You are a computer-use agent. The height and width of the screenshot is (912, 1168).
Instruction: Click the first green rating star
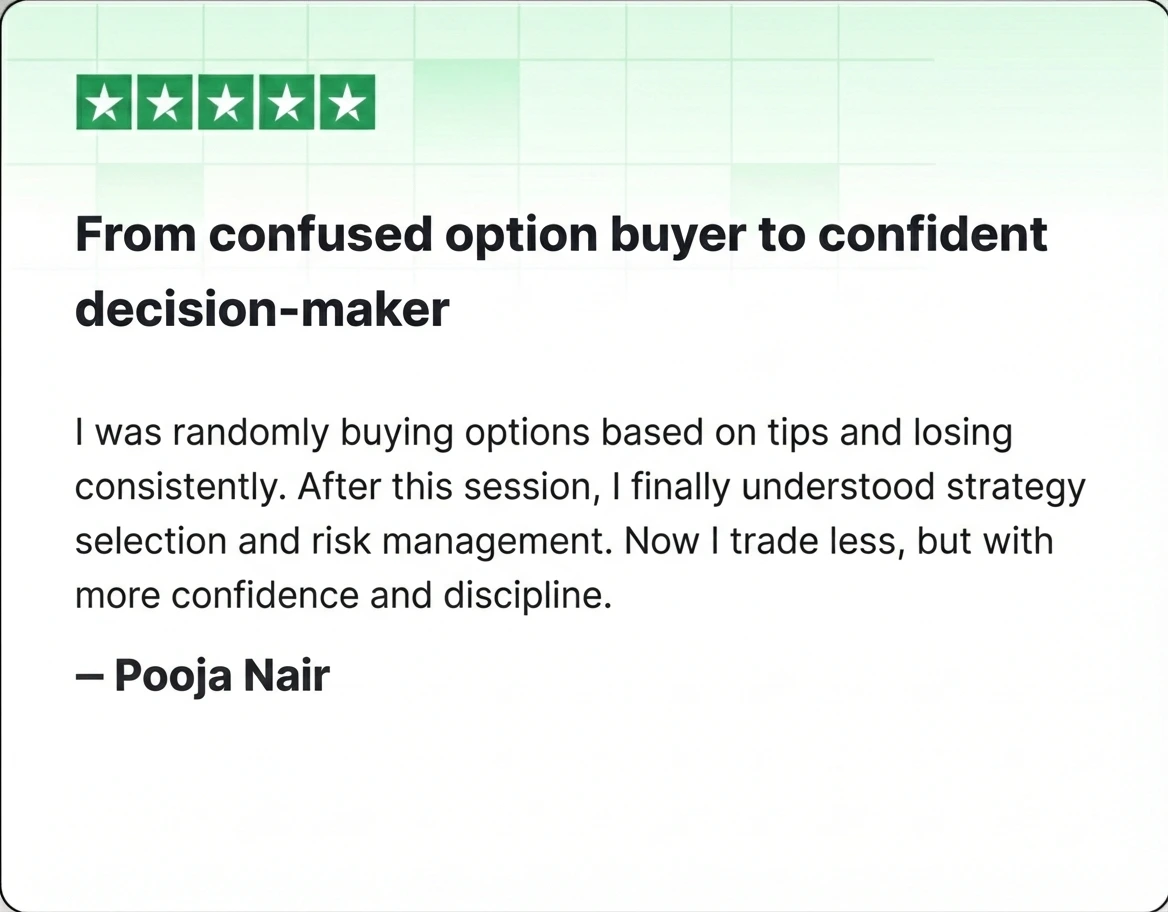(x=104, y=102)
